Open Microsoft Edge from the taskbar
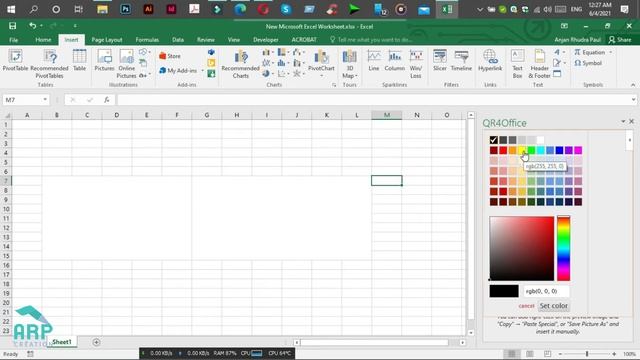640x360 pixels. (x=240, y=9)
